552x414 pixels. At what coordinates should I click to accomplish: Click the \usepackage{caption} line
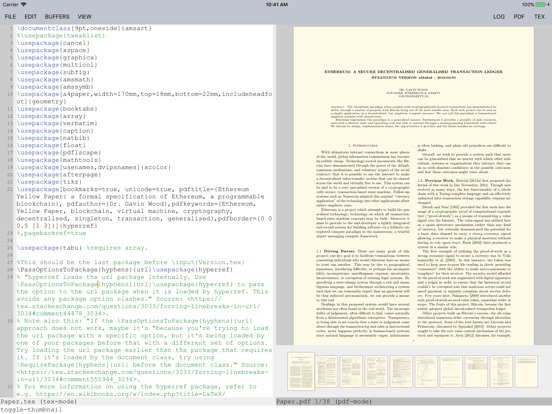[x=55, y=131]
